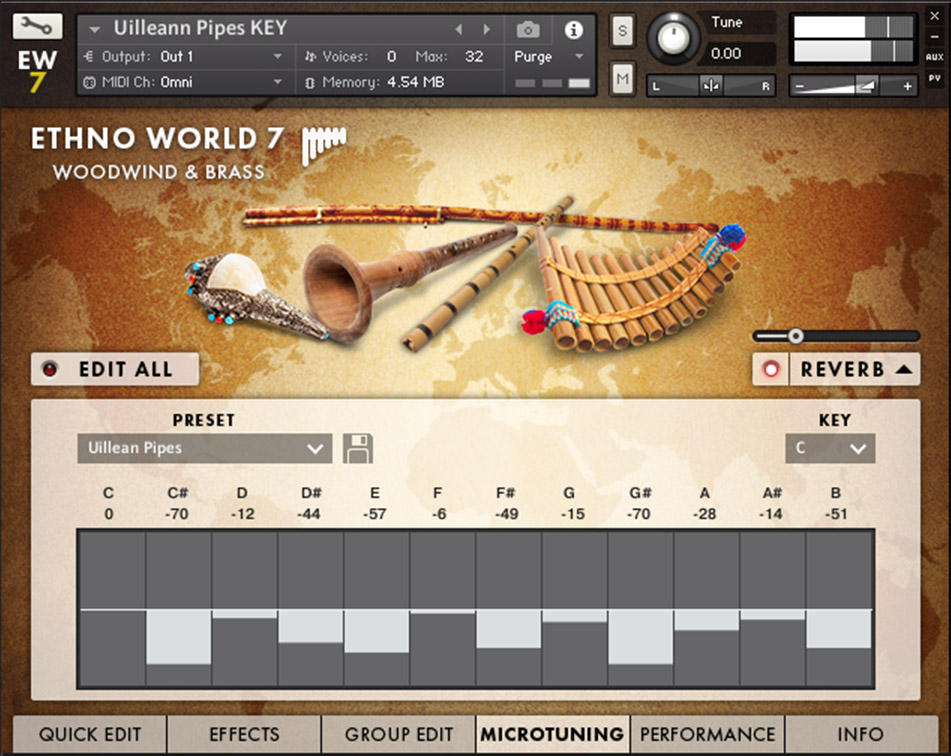
Task: Switch to Performance tab
Action: coord(707,734)
